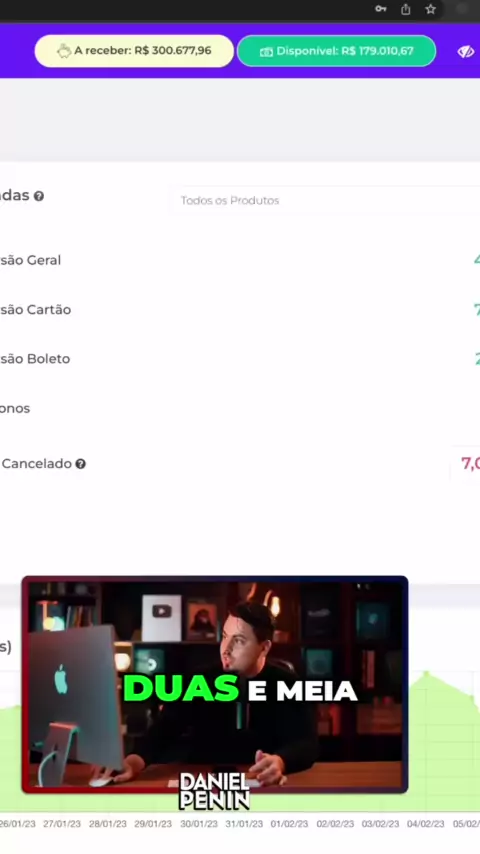
Task: Click the 01/02/23 date on chart axis
Action: coord(289,824)
